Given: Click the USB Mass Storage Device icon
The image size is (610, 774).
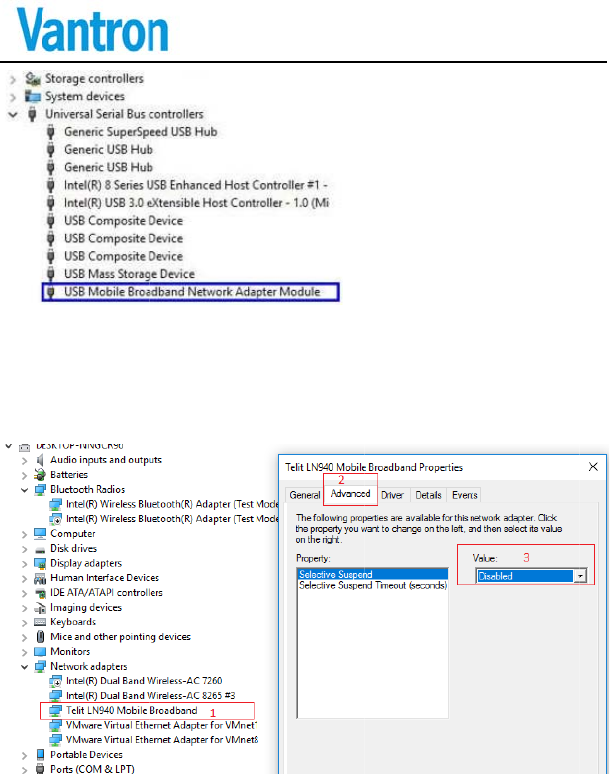Looking at the screenshot, I should pos(50,274).
